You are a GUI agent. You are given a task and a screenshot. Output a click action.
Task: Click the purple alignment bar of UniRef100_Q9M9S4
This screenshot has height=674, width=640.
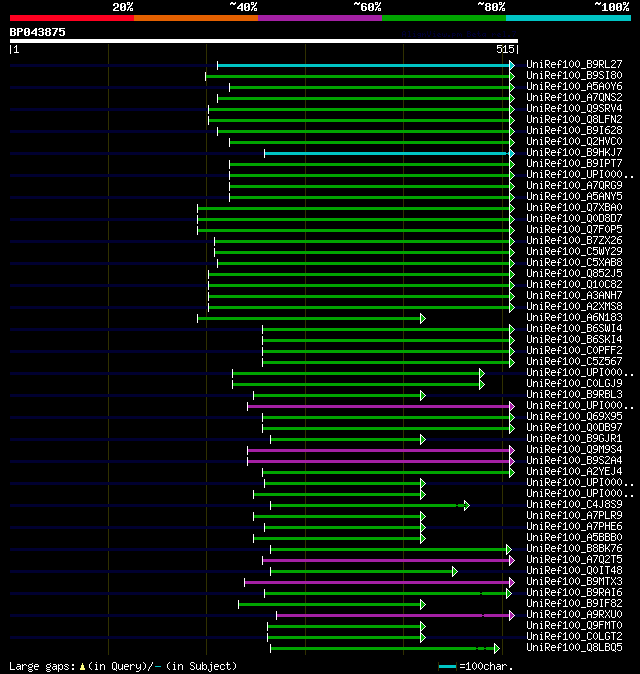pos(379,450)
